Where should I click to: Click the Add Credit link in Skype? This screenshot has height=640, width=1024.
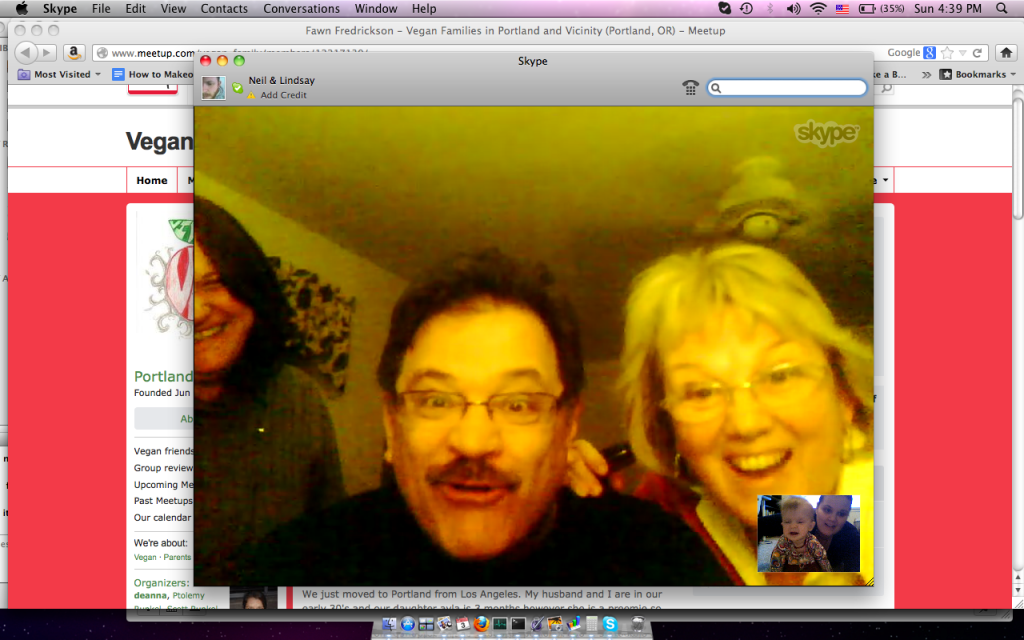[x=283, y=95]
